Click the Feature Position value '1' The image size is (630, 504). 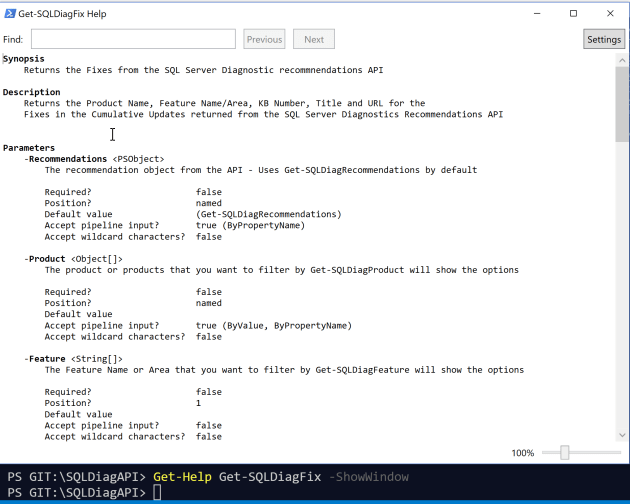pos(198,403)
